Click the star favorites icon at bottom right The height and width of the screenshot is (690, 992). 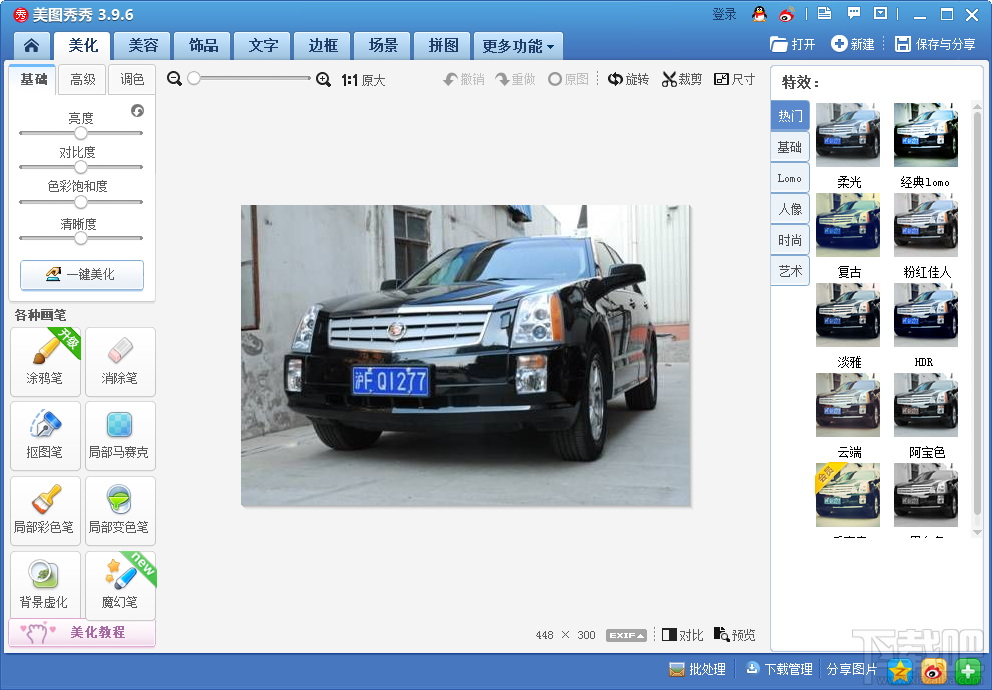coord(900,670)
